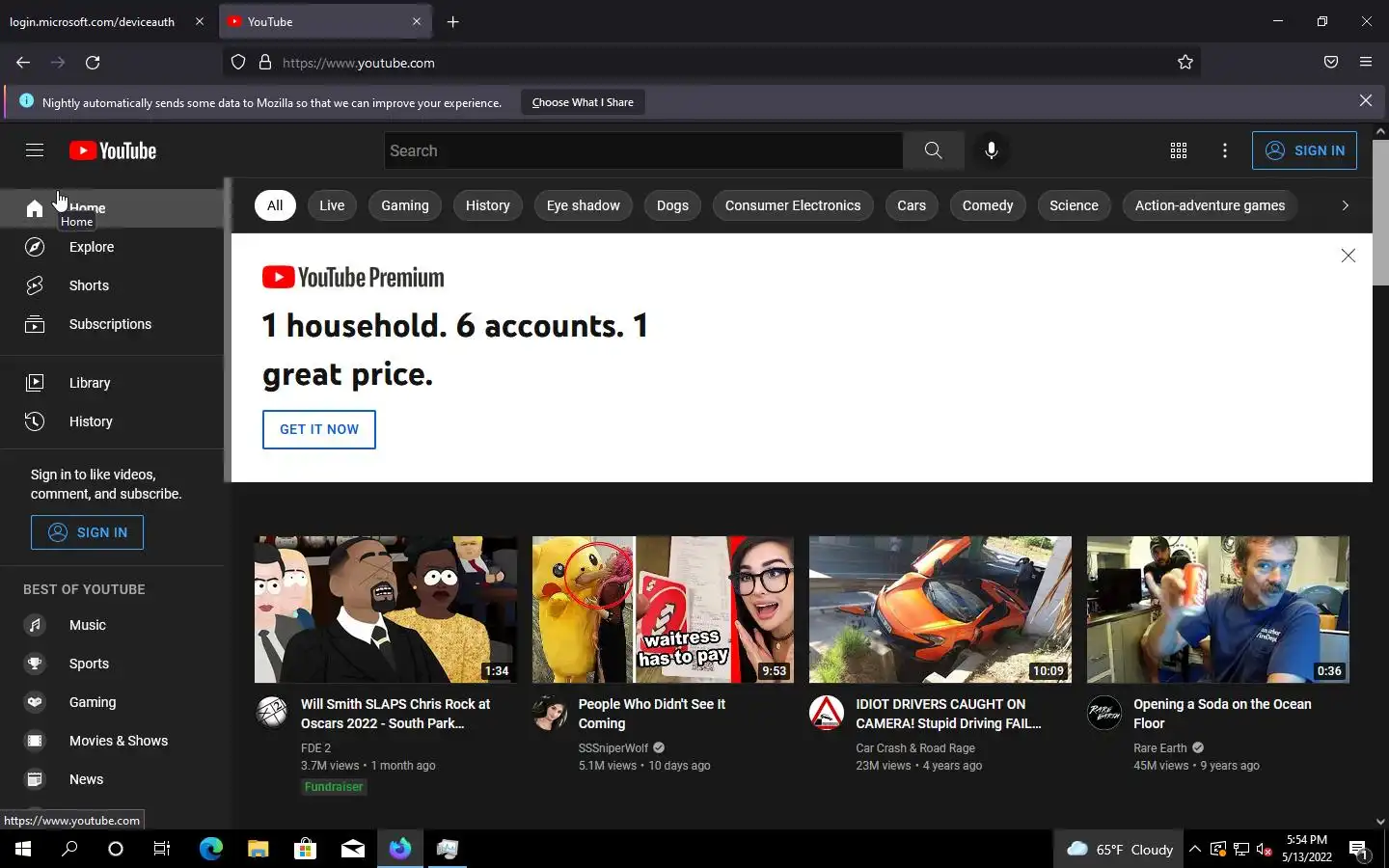This screenshot has height=868, width=1389.
Task: Click the Rare Earth channel name
Action: 1160,748
